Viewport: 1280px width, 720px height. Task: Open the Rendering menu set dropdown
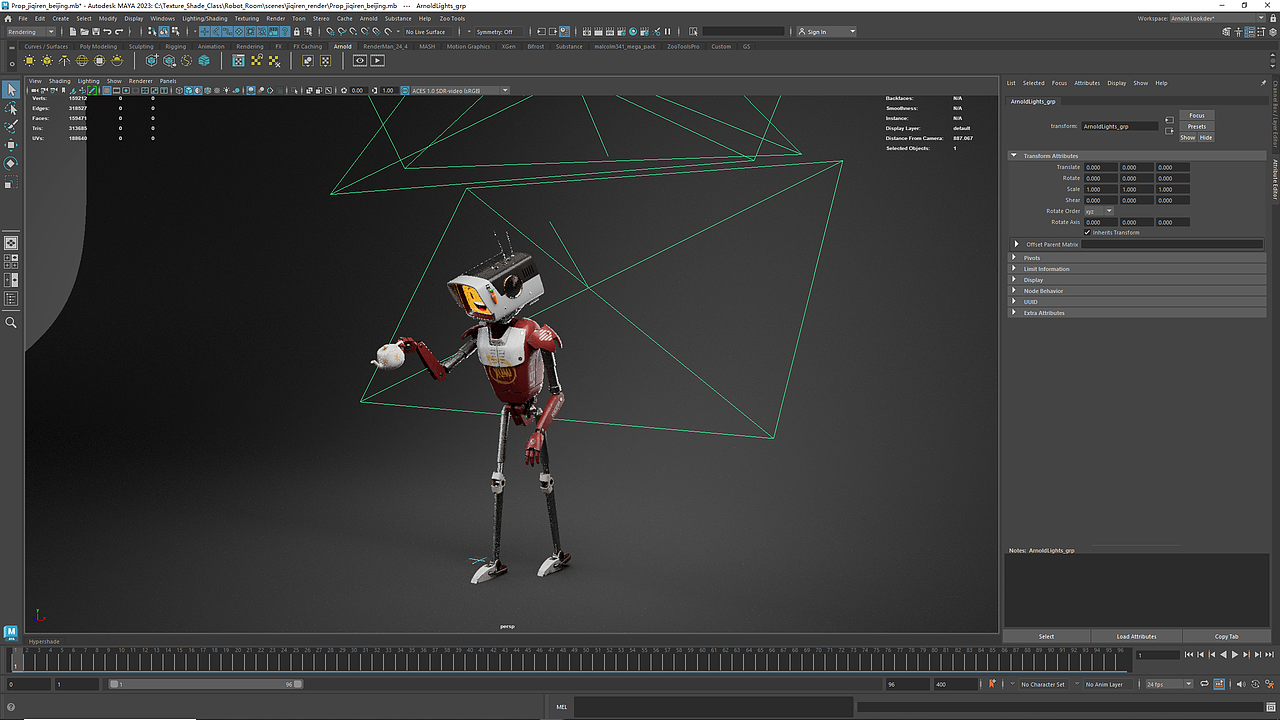coord(31,32)
